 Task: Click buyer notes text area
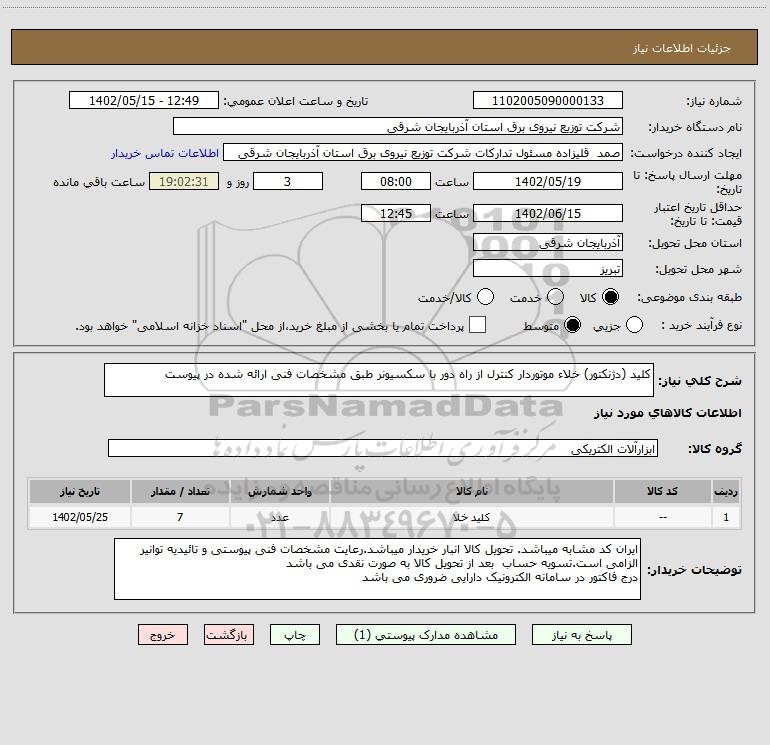pos(377,569)
